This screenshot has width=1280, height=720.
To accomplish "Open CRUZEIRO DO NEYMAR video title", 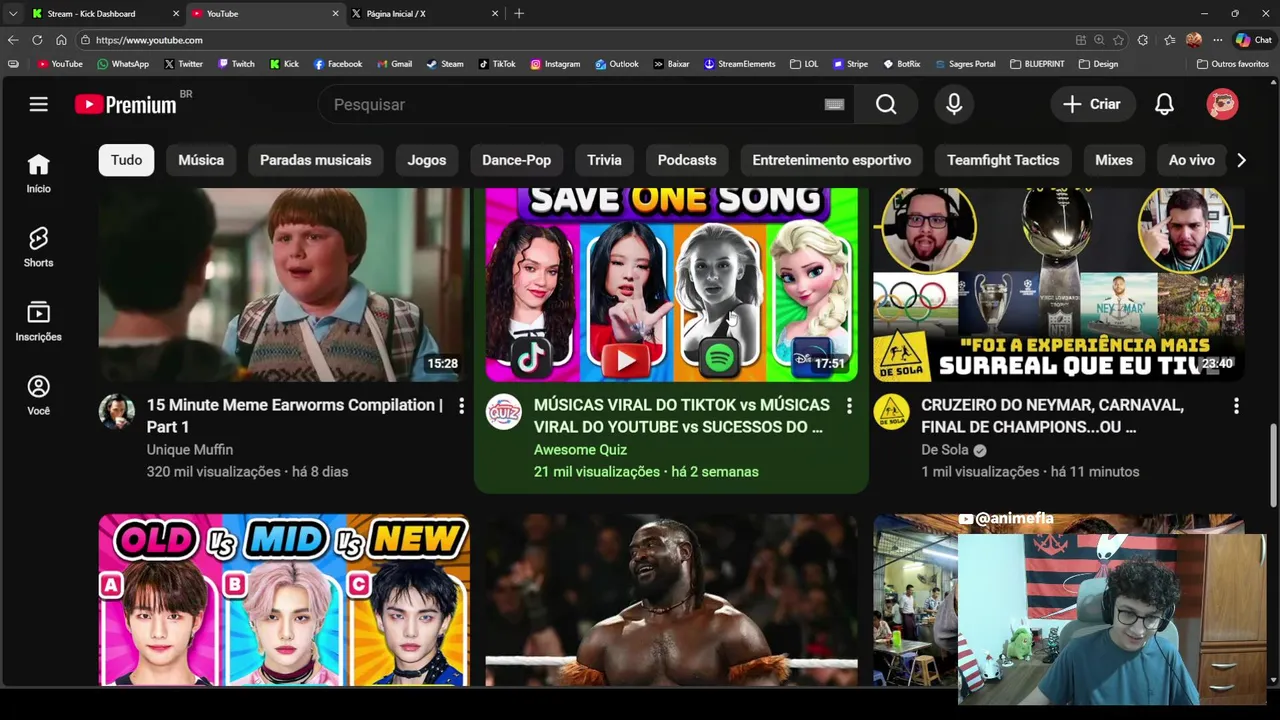I will 1052,416.
